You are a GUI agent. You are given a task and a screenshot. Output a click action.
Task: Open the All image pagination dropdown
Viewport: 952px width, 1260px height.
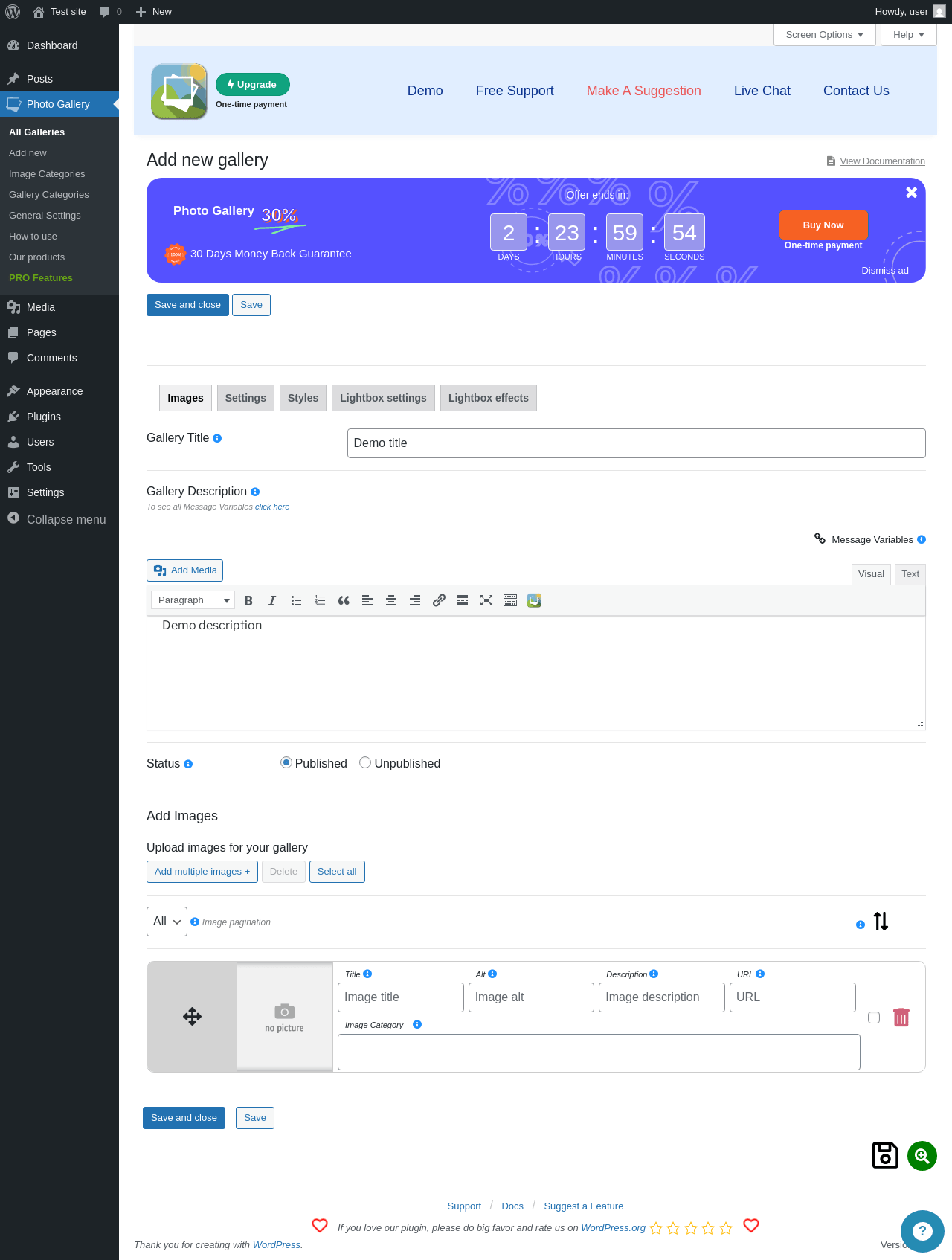pos(167,922)
